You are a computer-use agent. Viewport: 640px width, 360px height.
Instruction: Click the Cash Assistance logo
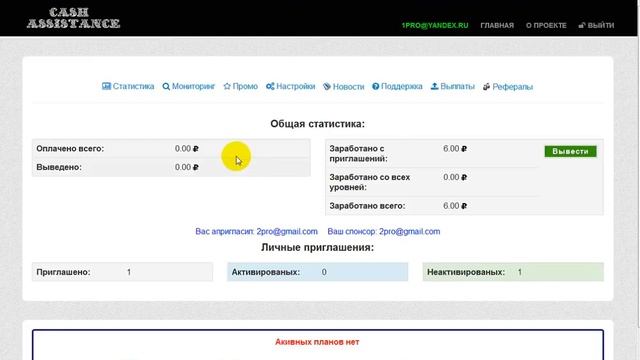pyautogui.click(x=73, y=18)
